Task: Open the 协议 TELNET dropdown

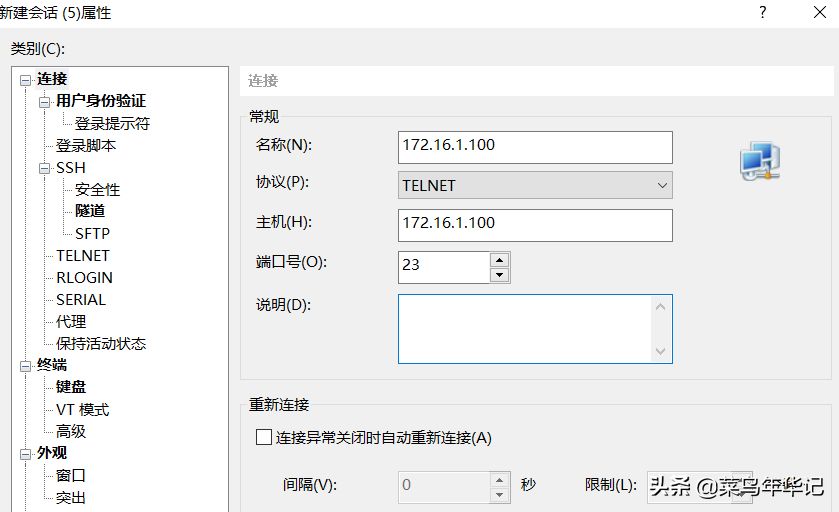Action: point(535,185)
